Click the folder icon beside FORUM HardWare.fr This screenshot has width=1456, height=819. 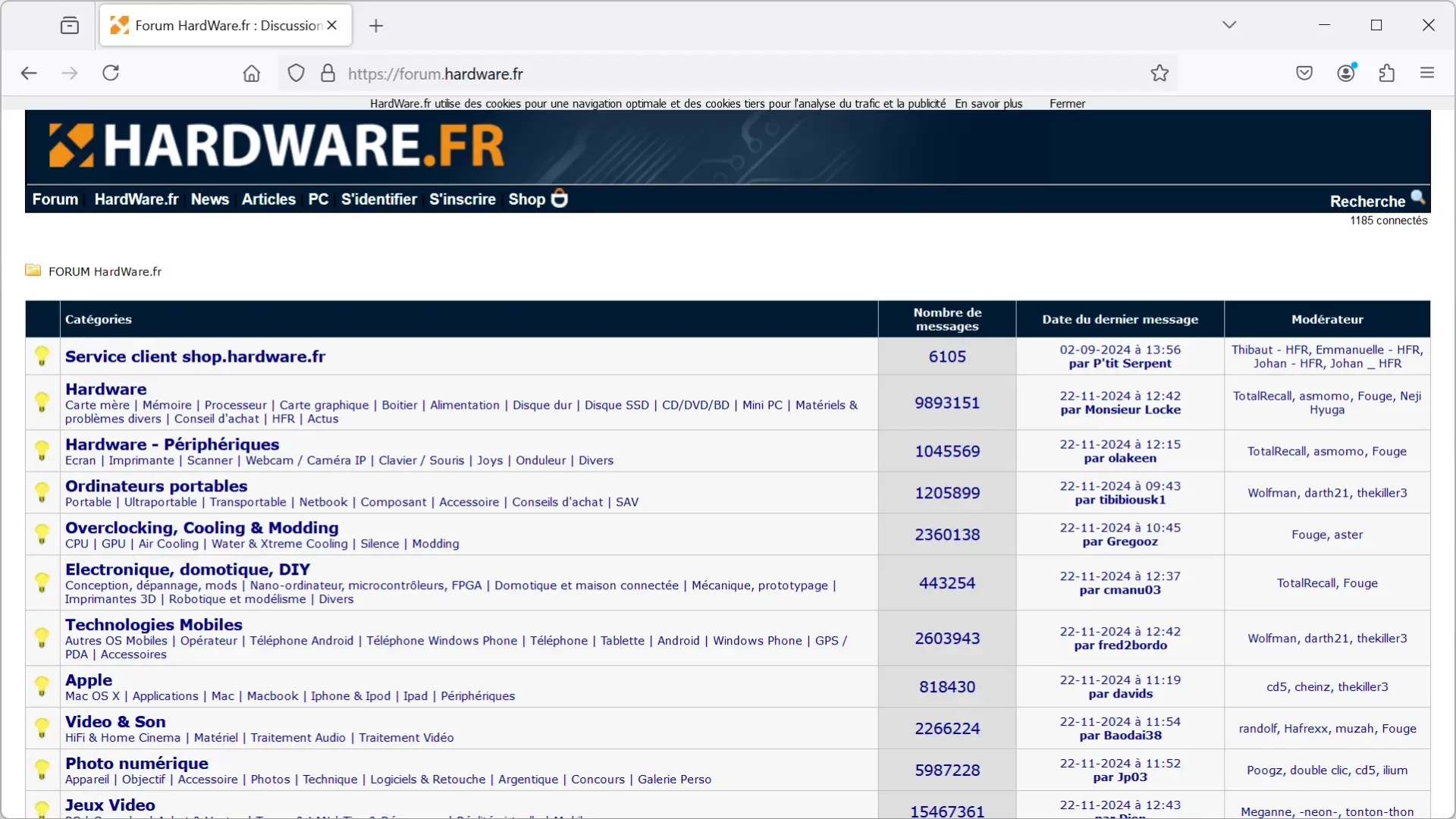pyautogui.click(x=33, y=270)
